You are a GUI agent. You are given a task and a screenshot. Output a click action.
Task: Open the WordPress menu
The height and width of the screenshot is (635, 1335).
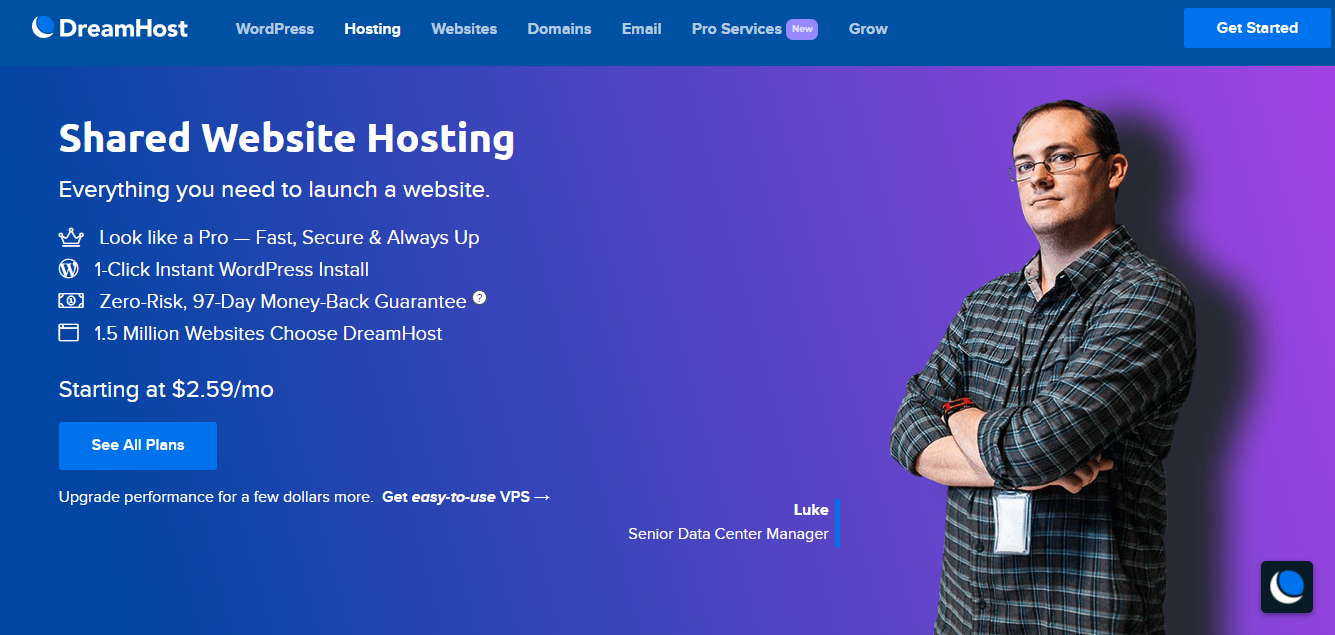(x=275, y=29)
